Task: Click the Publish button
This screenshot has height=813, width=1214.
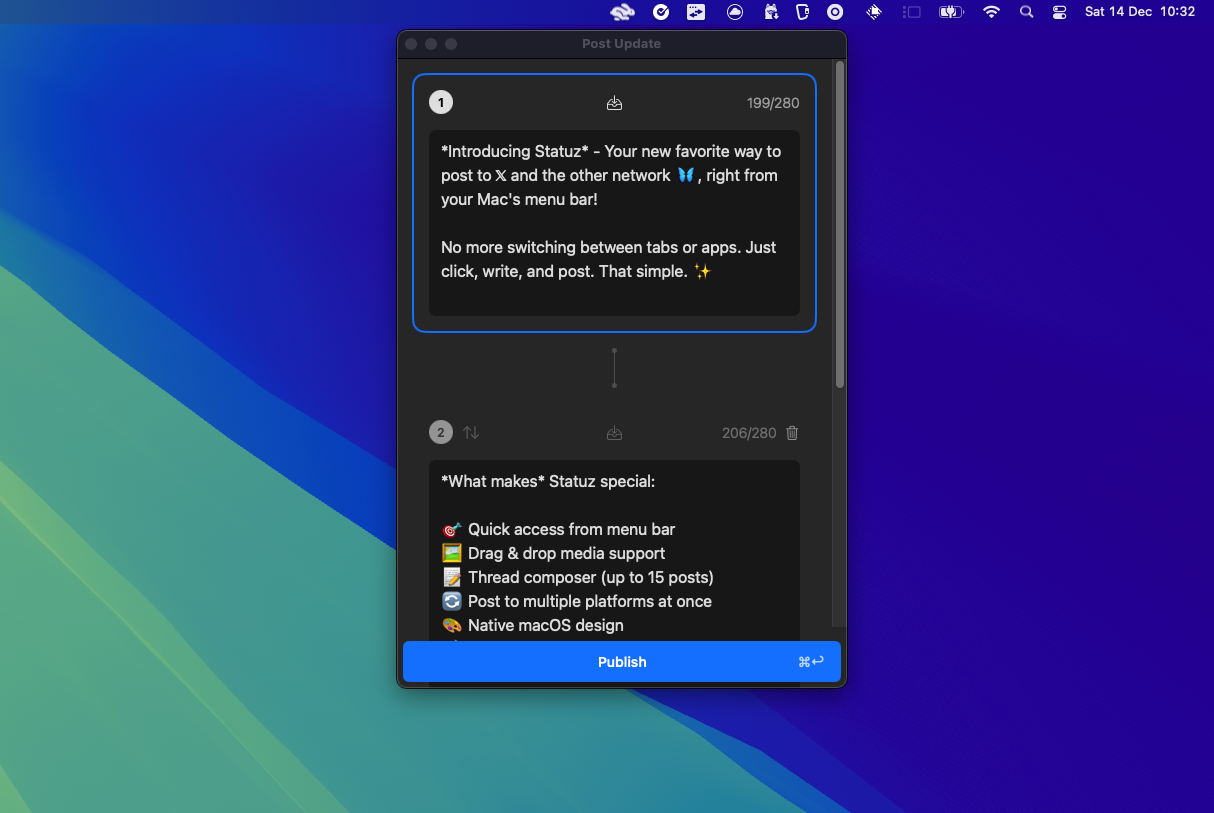Action: point(621,662)
